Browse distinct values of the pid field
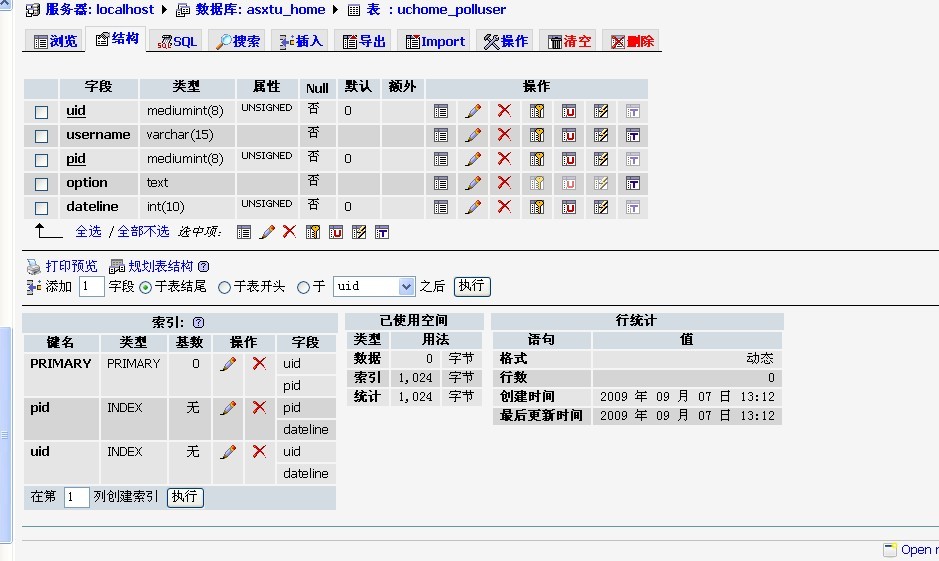 pyautogui.click(x=441, y=159)
